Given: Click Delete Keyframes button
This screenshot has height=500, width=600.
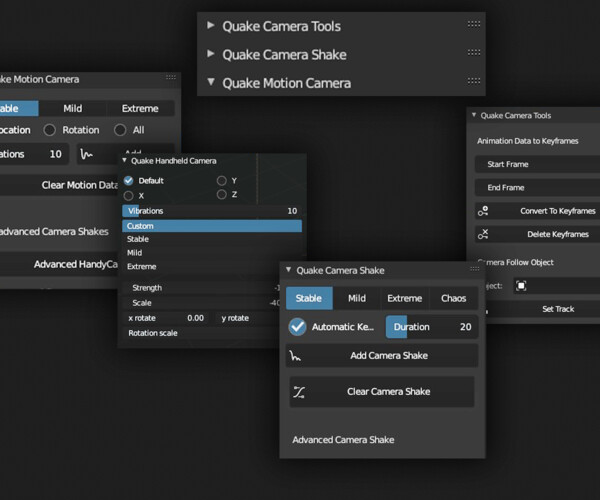Looking at the screenshot, I should click(x=537, y=234).
